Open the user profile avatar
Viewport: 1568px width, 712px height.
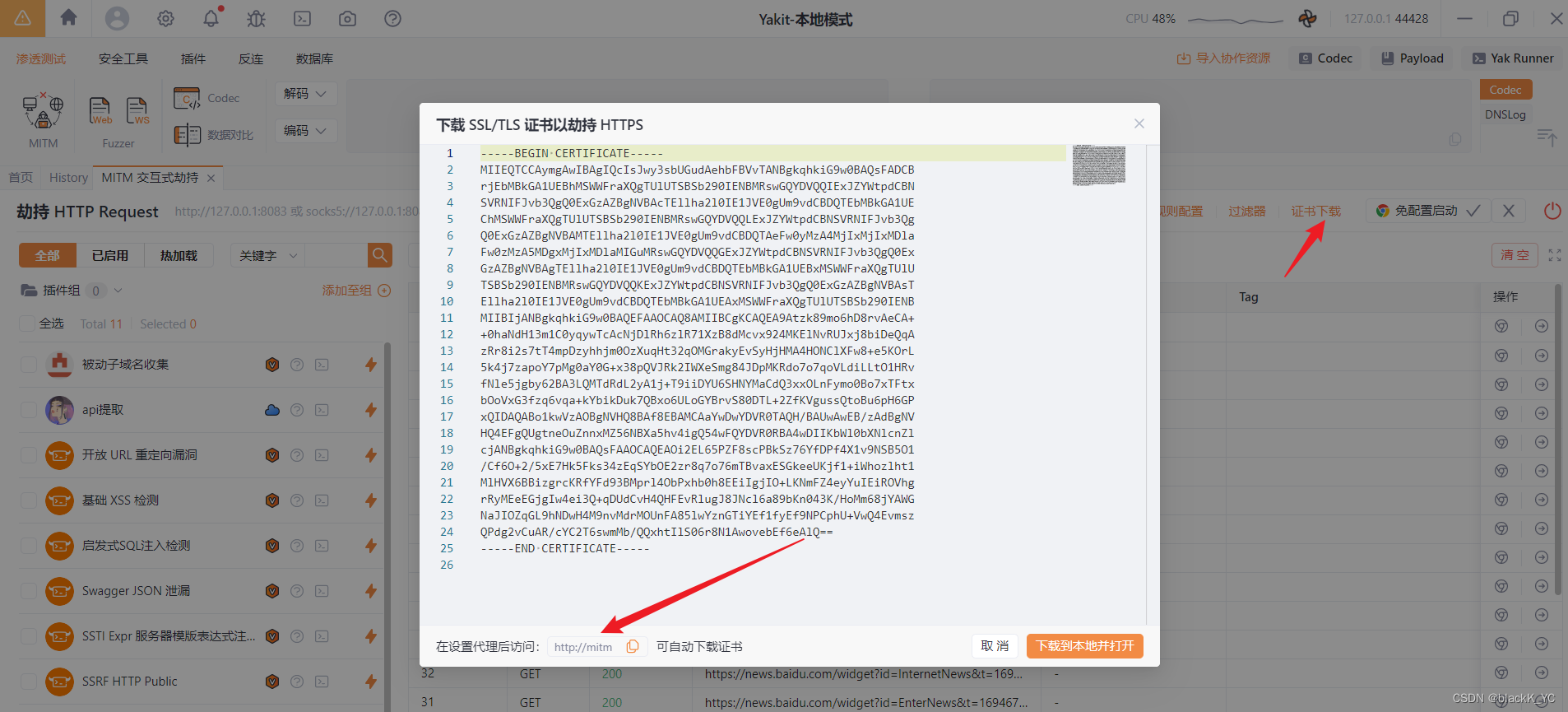[x=117, y=18]
